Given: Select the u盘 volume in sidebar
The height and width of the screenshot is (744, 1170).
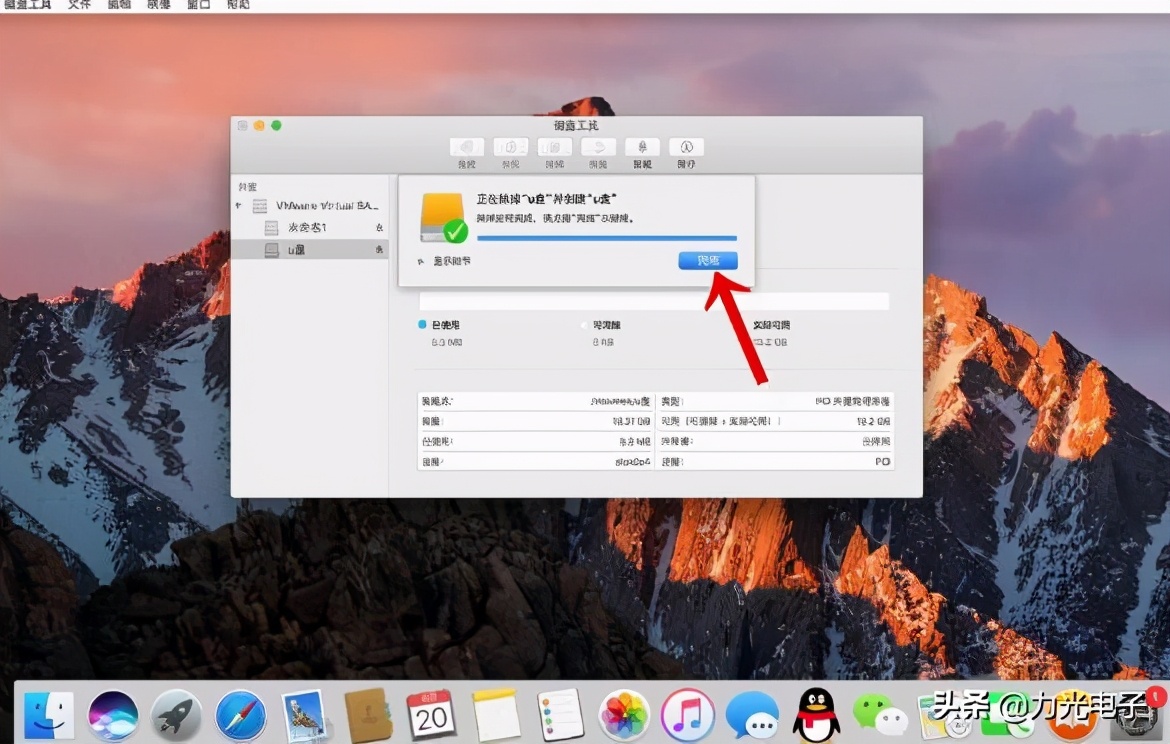Looking at the screenshot, I should [297, 250].
